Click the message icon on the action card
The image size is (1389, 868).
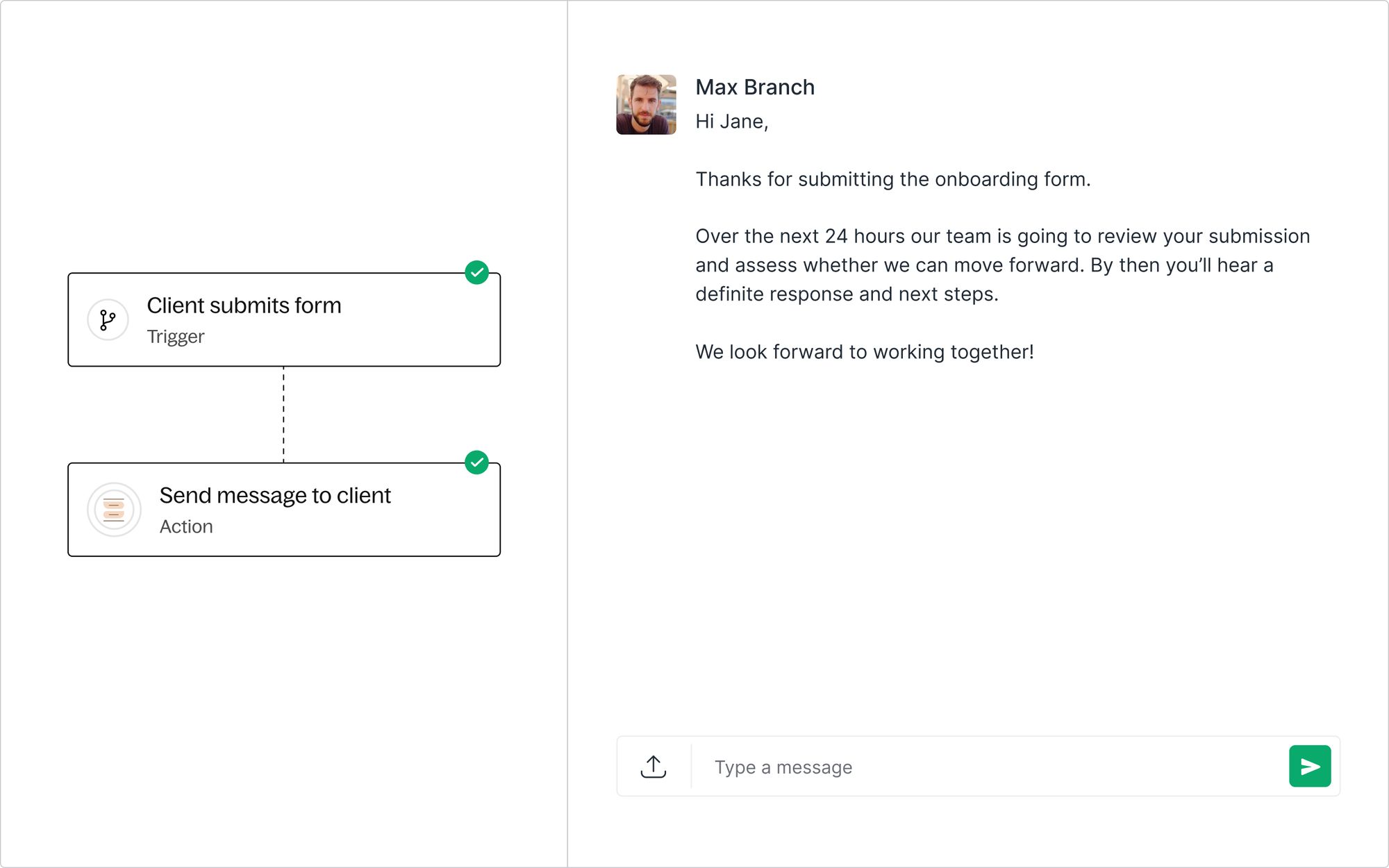(x=114, y=510)
